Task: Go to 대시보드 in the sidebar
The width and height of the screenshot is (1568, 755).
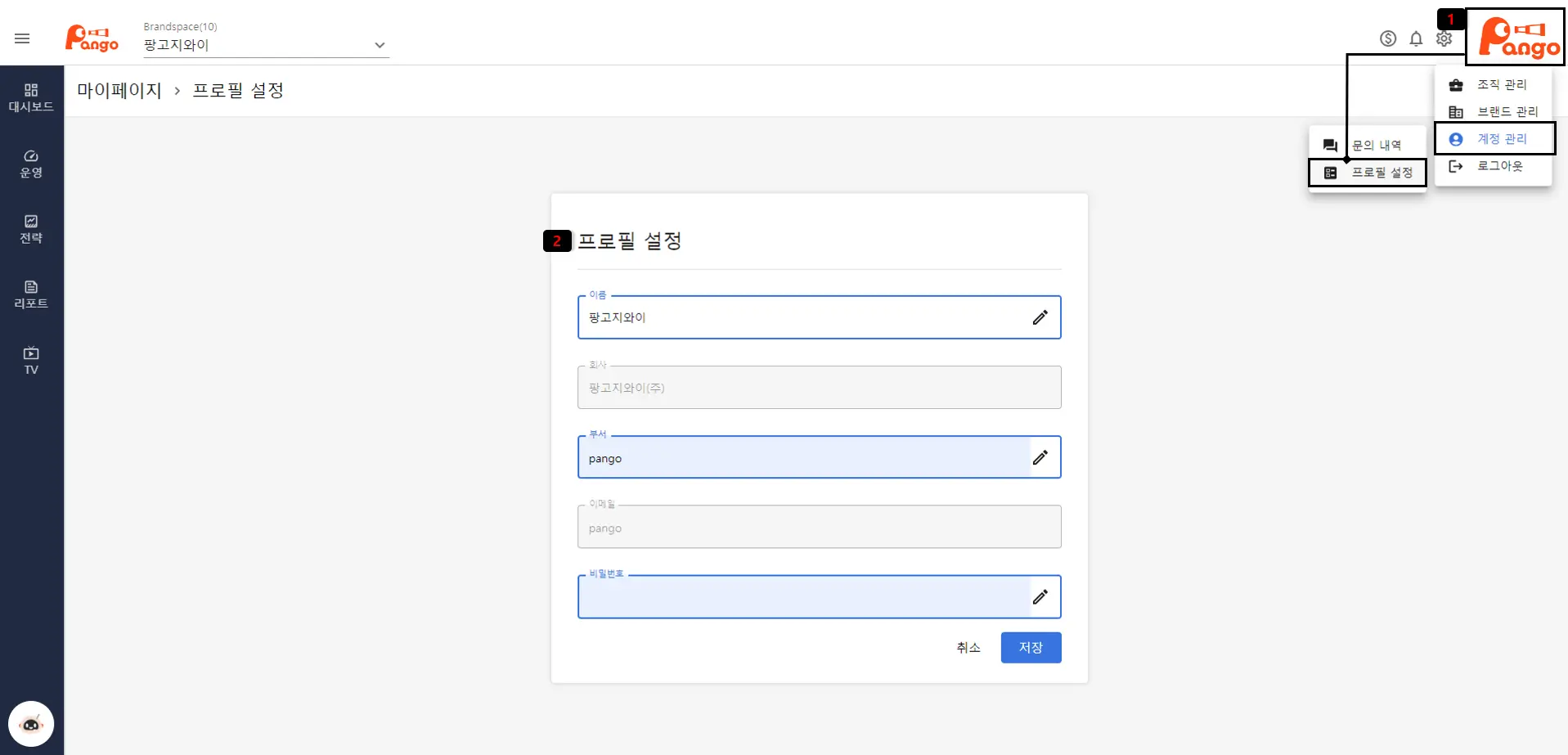Action: (31, 97)
